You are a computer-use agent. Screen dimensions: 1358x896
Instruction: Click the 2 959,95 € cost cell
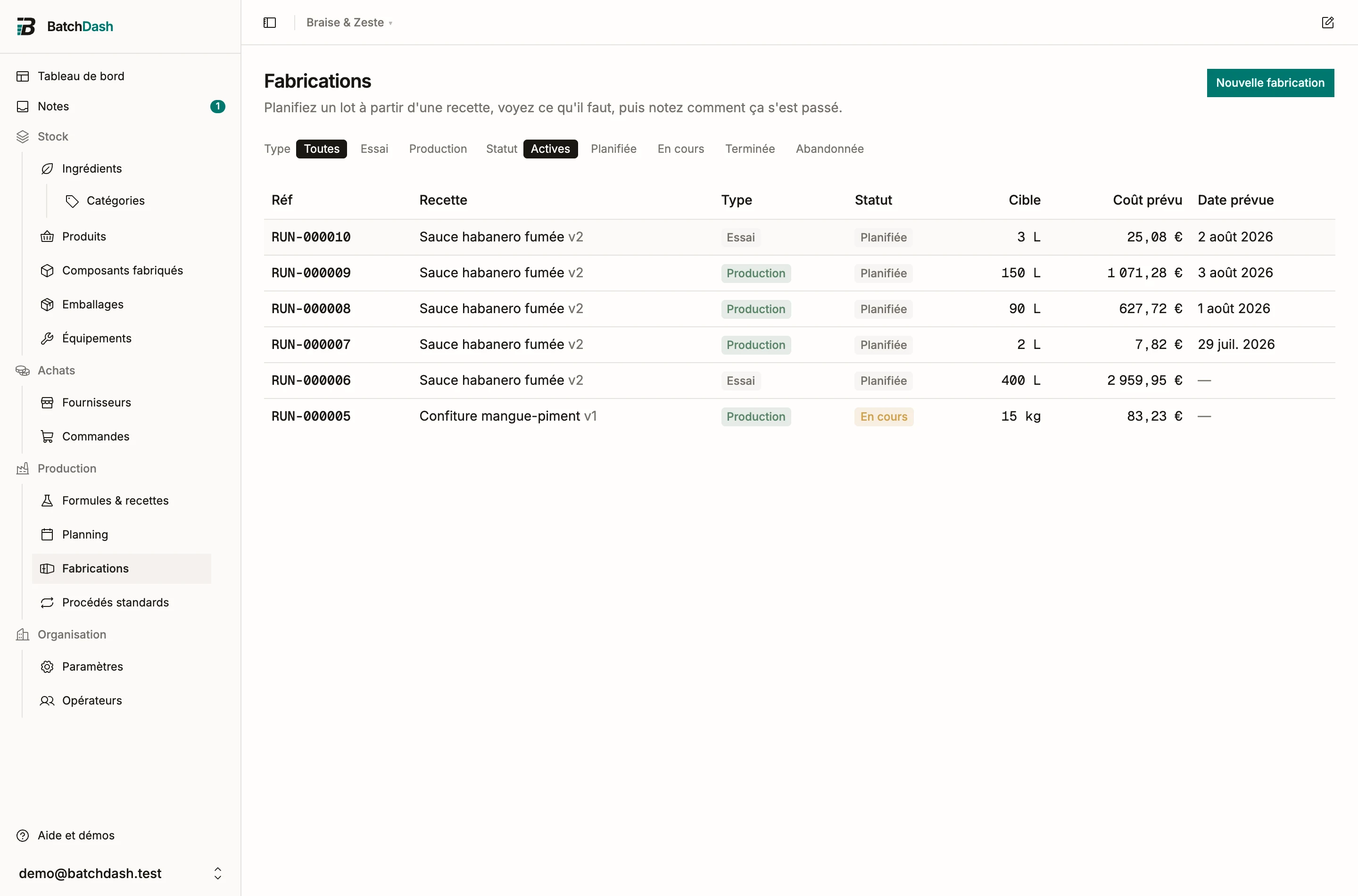[1144, 381]
